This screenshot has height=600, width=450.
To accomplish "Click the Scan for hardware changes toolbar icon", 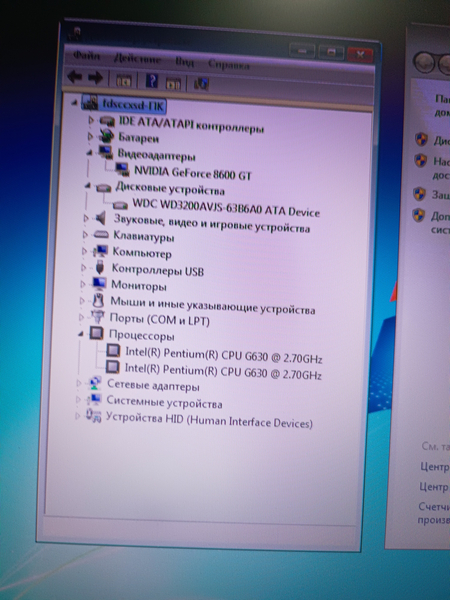I will pyautogui.click(x=201, y=84).
